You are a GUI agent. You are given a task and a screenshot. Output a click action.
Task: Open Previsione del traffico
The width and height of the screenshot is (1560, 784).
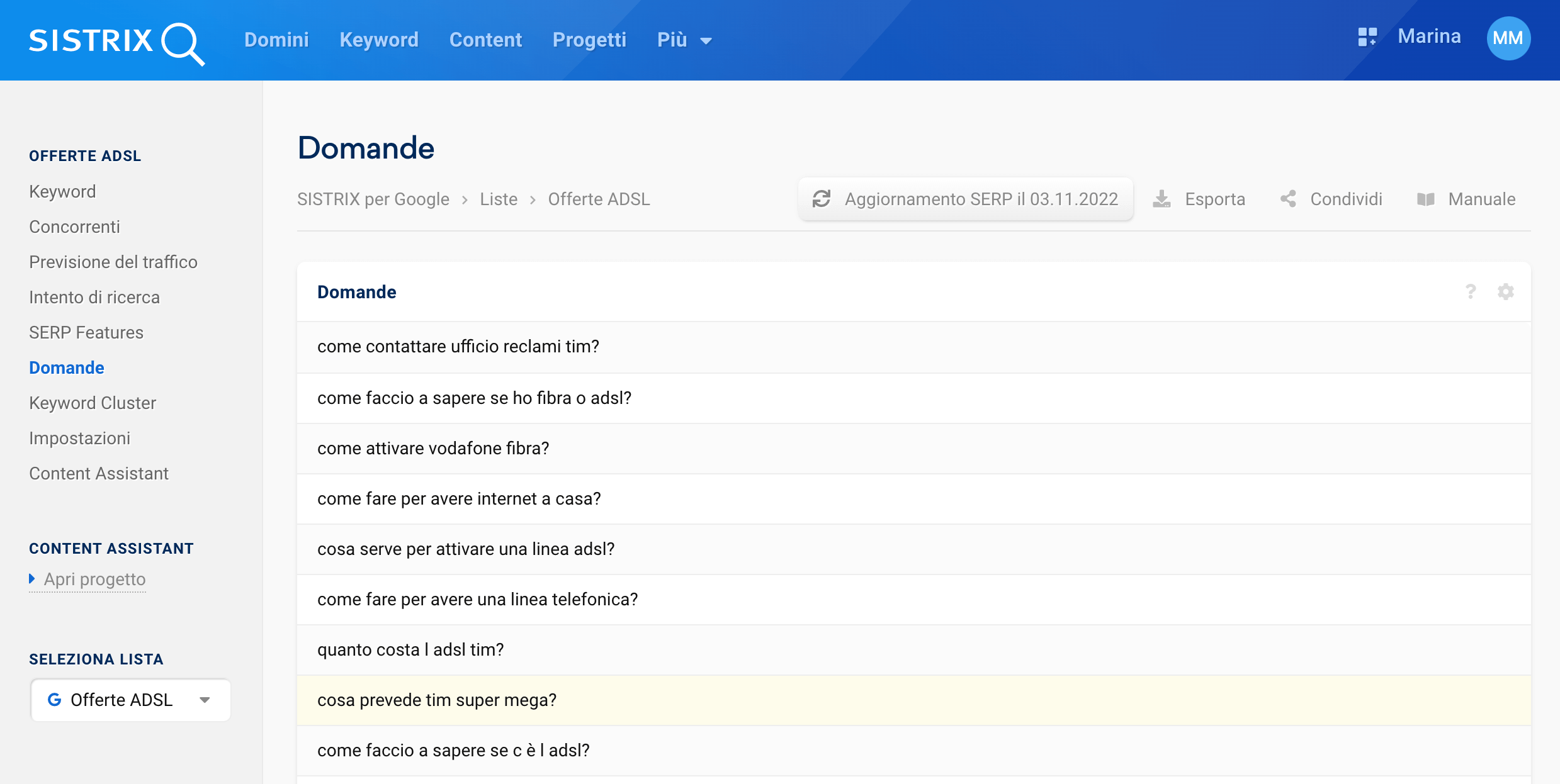[x=113, y=262]
